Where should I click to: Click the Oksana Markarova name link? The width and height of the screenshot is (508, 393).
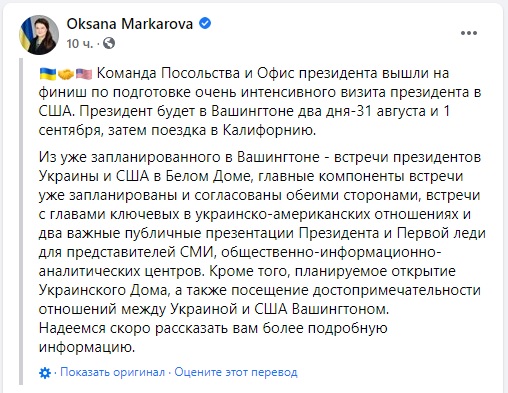[130, 24]
